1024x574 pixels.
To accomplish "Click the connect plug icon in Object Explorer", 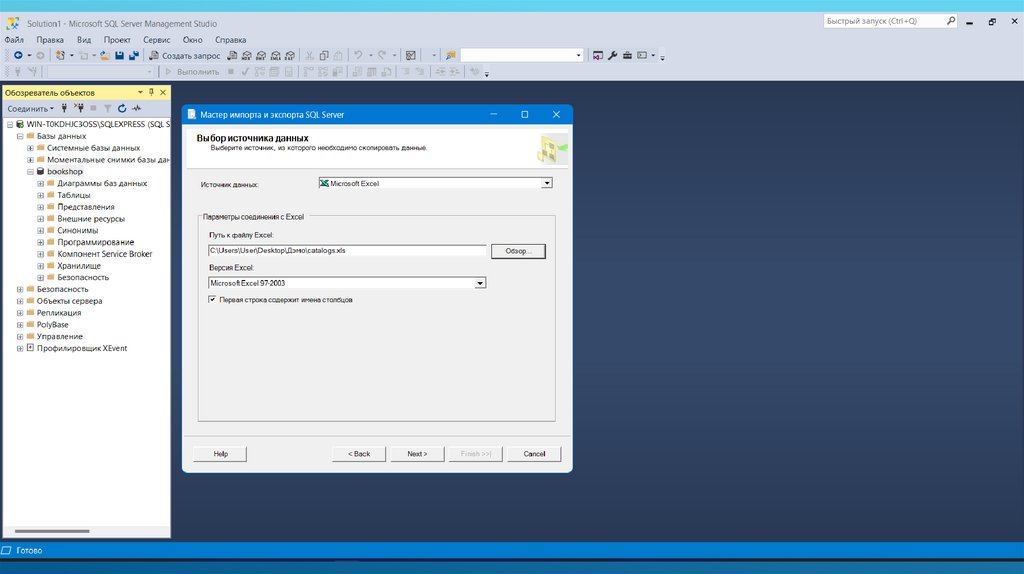I will pyautogui.click(x=64, y=108).
